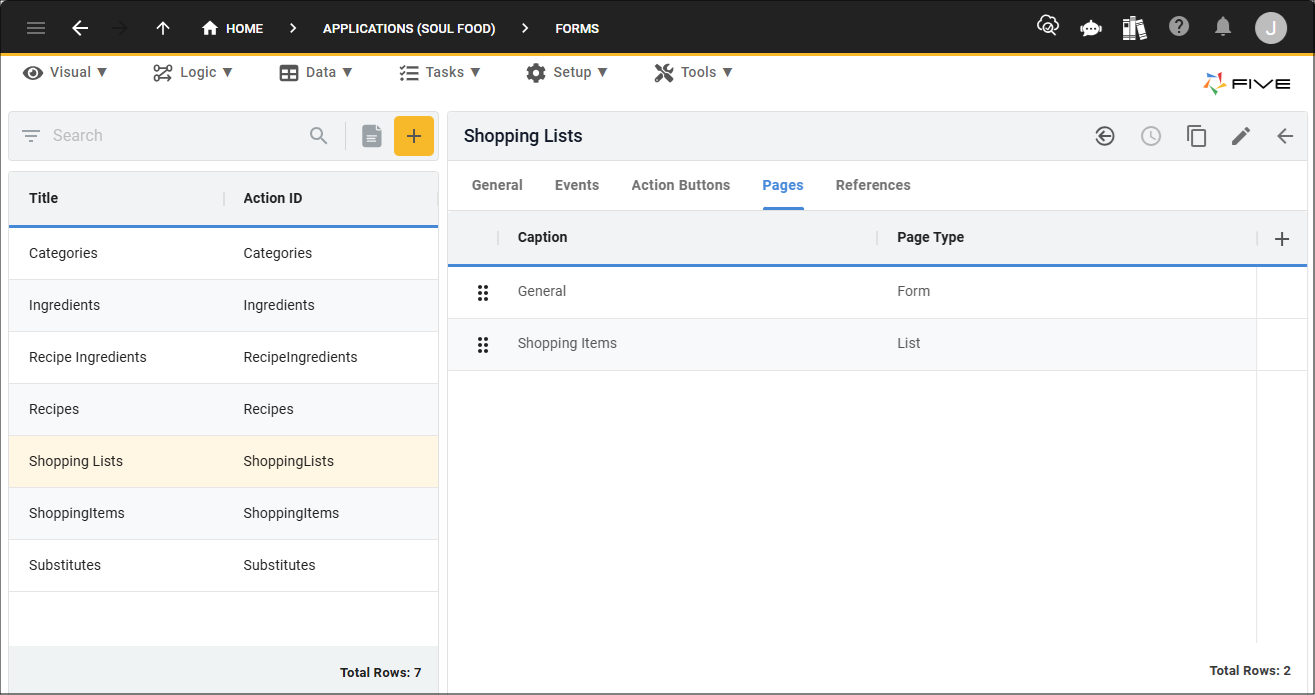Viewport: 1315px width, 695px height.
Task: Open the General page caption row
Action: point(852,292)
